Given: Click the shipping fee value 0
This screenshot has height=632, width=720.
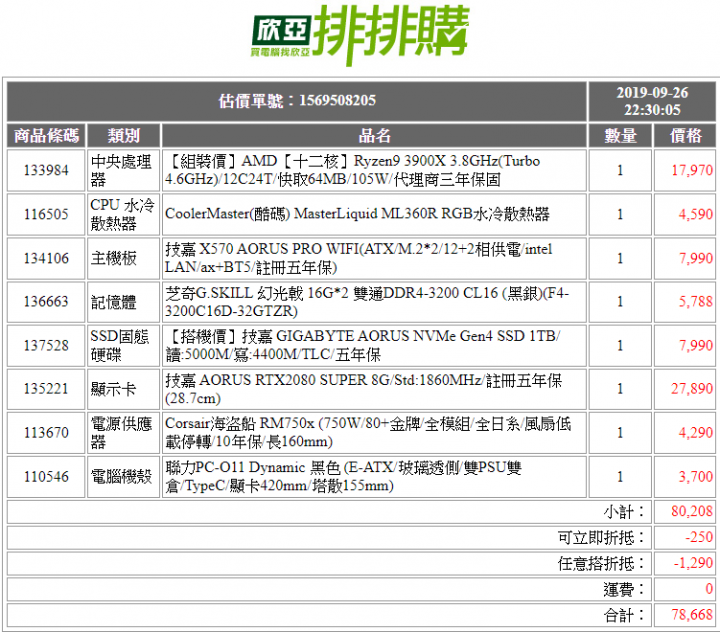Looking at the screenshot, I should pos(709,589).
